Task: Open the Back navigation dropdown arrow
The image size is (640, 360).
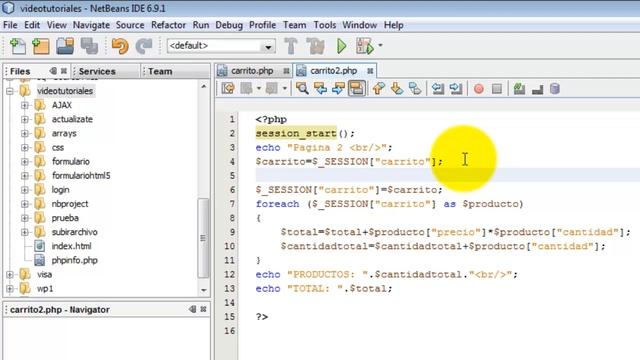Action: coord(259,89)
